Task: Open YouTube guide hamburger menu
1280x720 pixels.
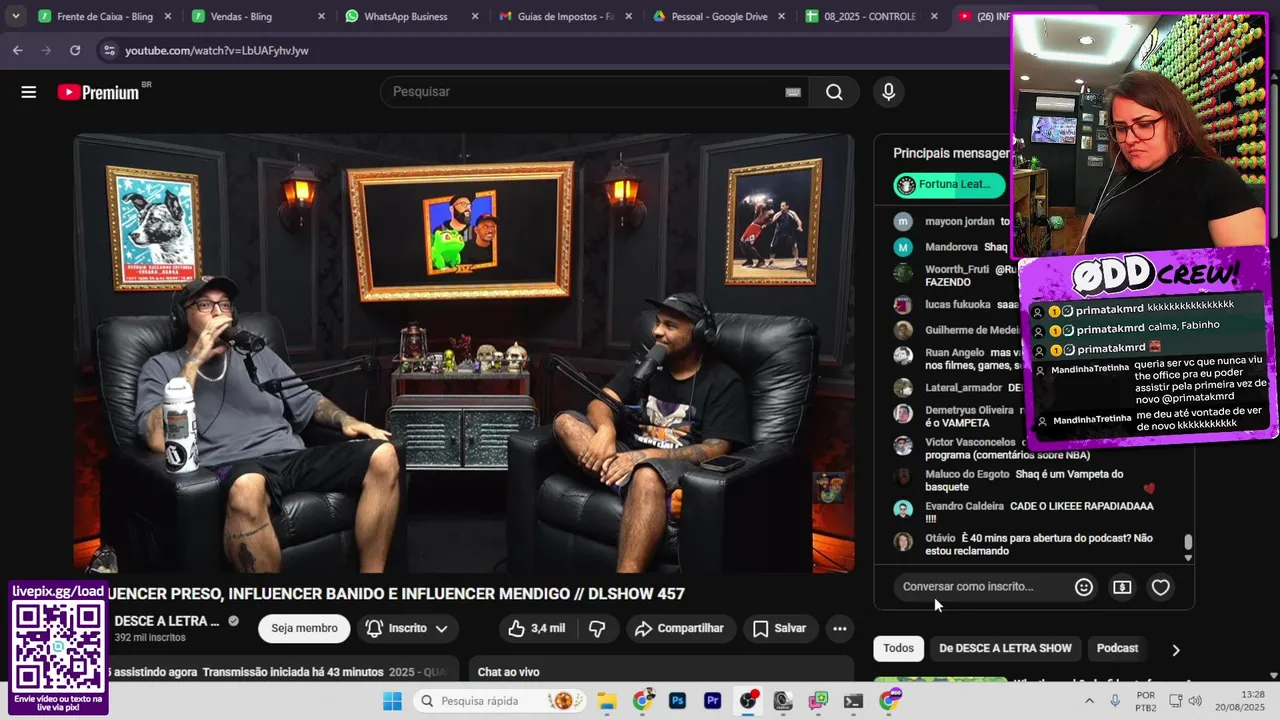Action: [x=28, y=92]
